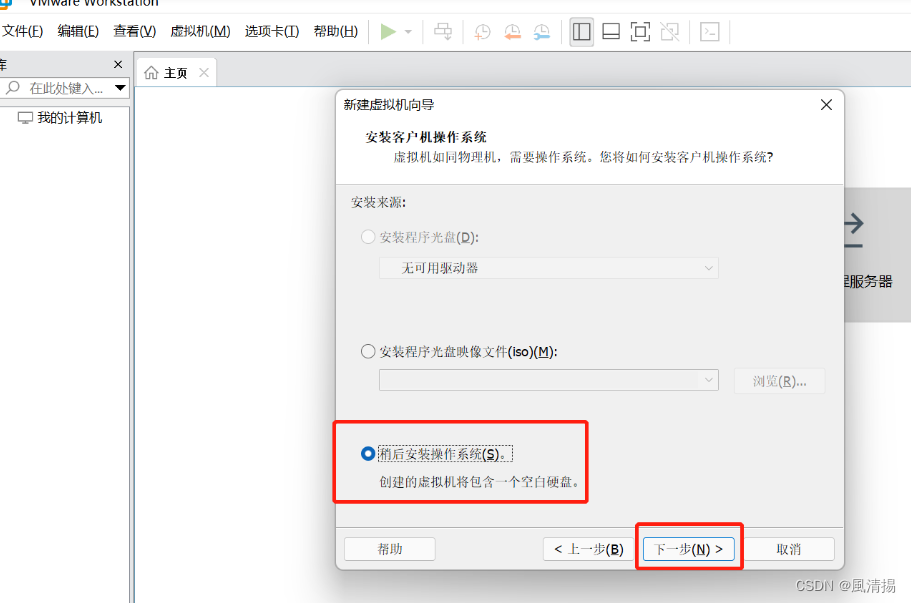
Task: Take a snapshot of the virtual machine
Action: click(x=482, y=32)
